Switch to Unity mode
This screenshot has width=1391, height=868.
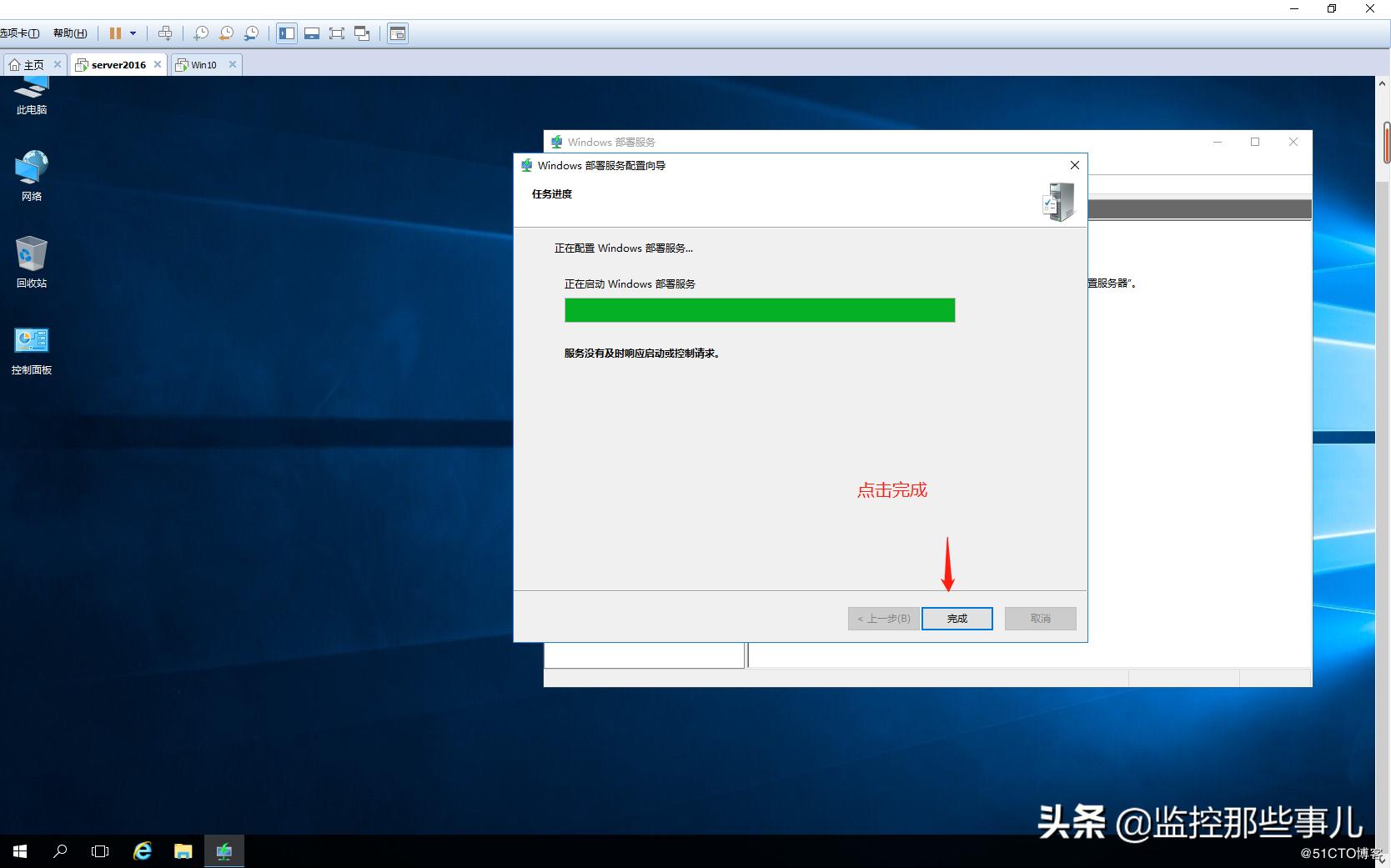(361, 33)
